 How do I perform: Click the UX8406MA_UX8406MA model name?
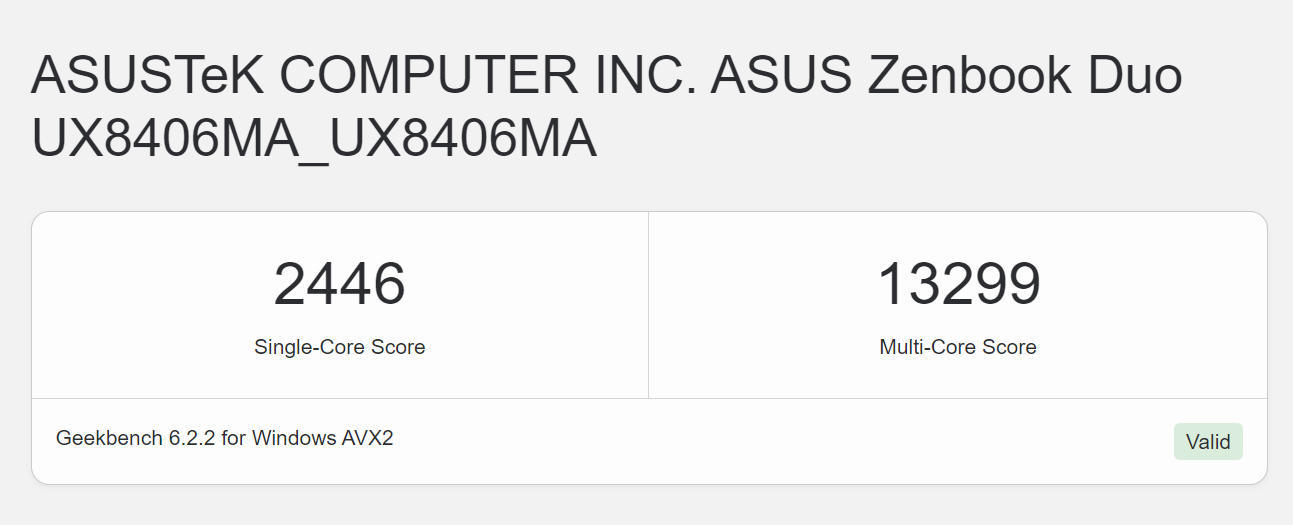tap(314, 139)
